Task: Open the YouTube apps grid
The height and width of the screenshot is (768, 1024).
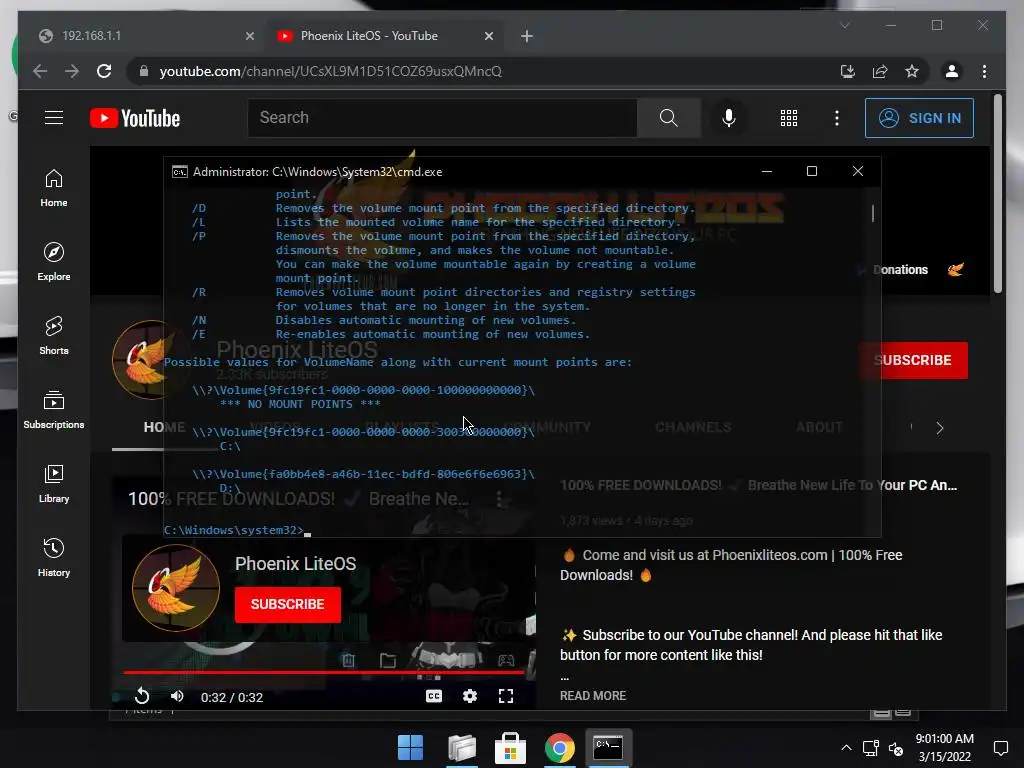Action: pos(788,118)
